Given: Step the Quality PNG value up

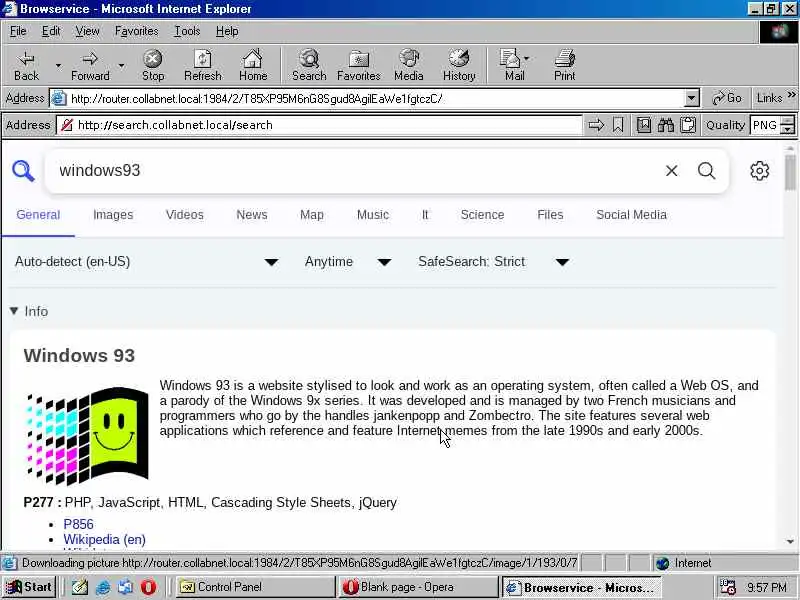Looking at the screenshot, I should tap(788, 121).
